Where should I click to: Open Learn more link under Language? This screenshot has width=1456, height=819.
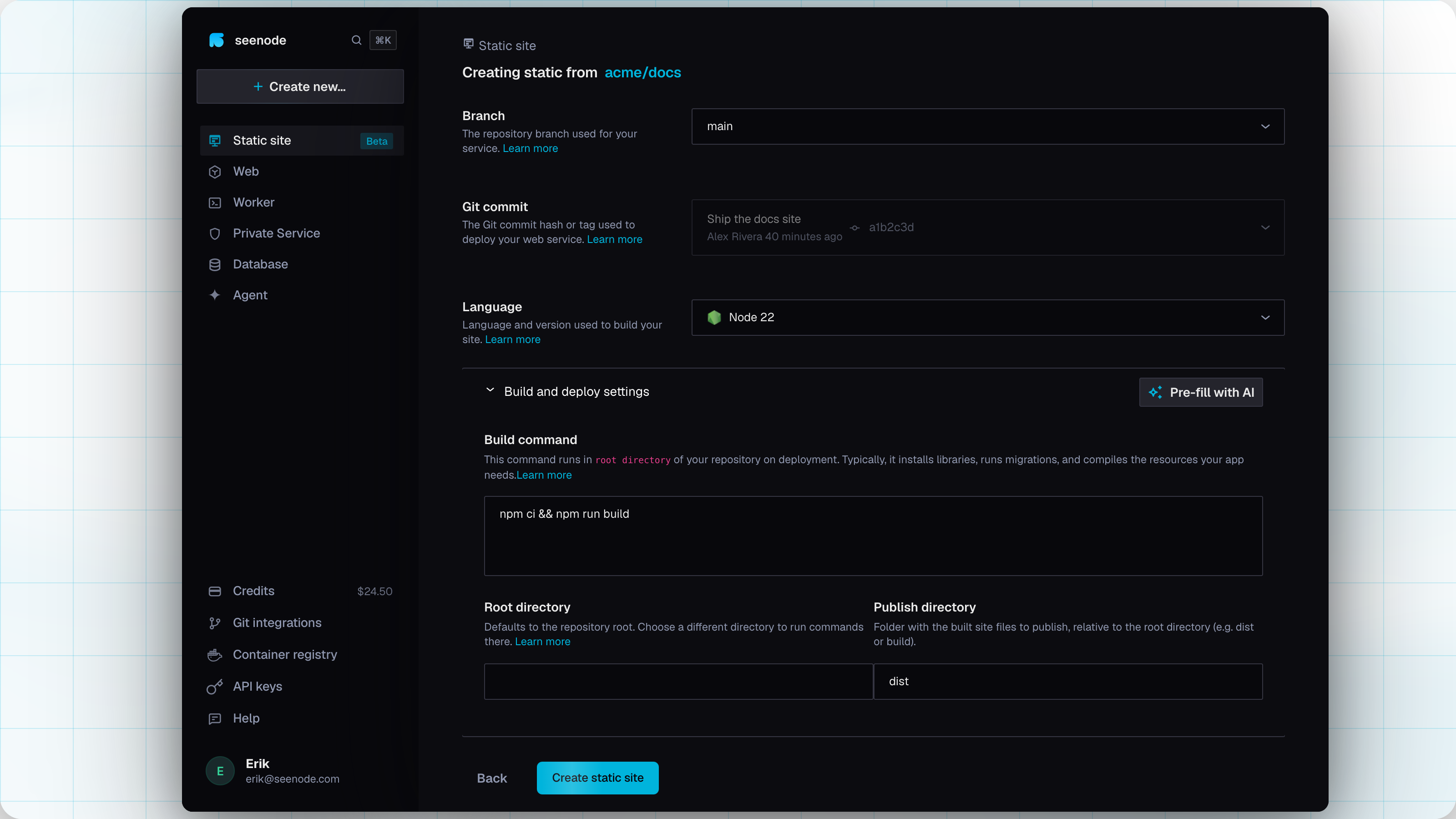tap(513, 340)
